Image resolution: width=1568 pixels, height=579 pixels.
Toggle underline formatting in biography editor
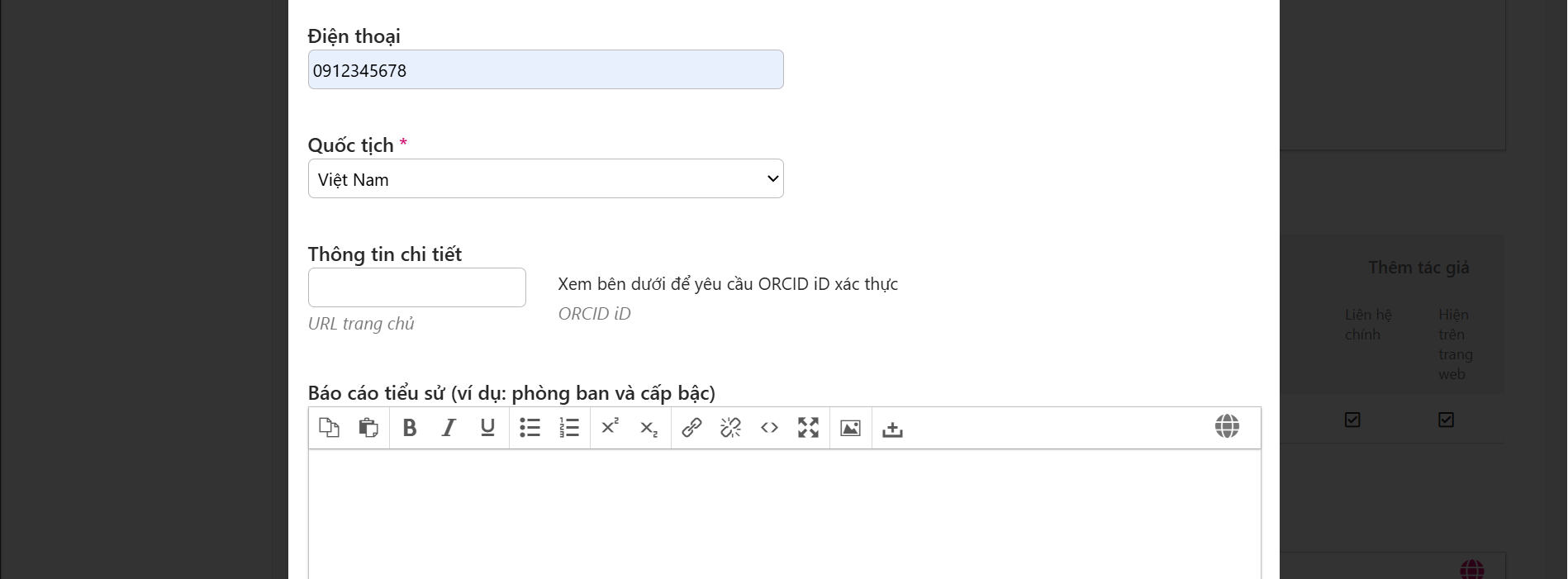487,428
